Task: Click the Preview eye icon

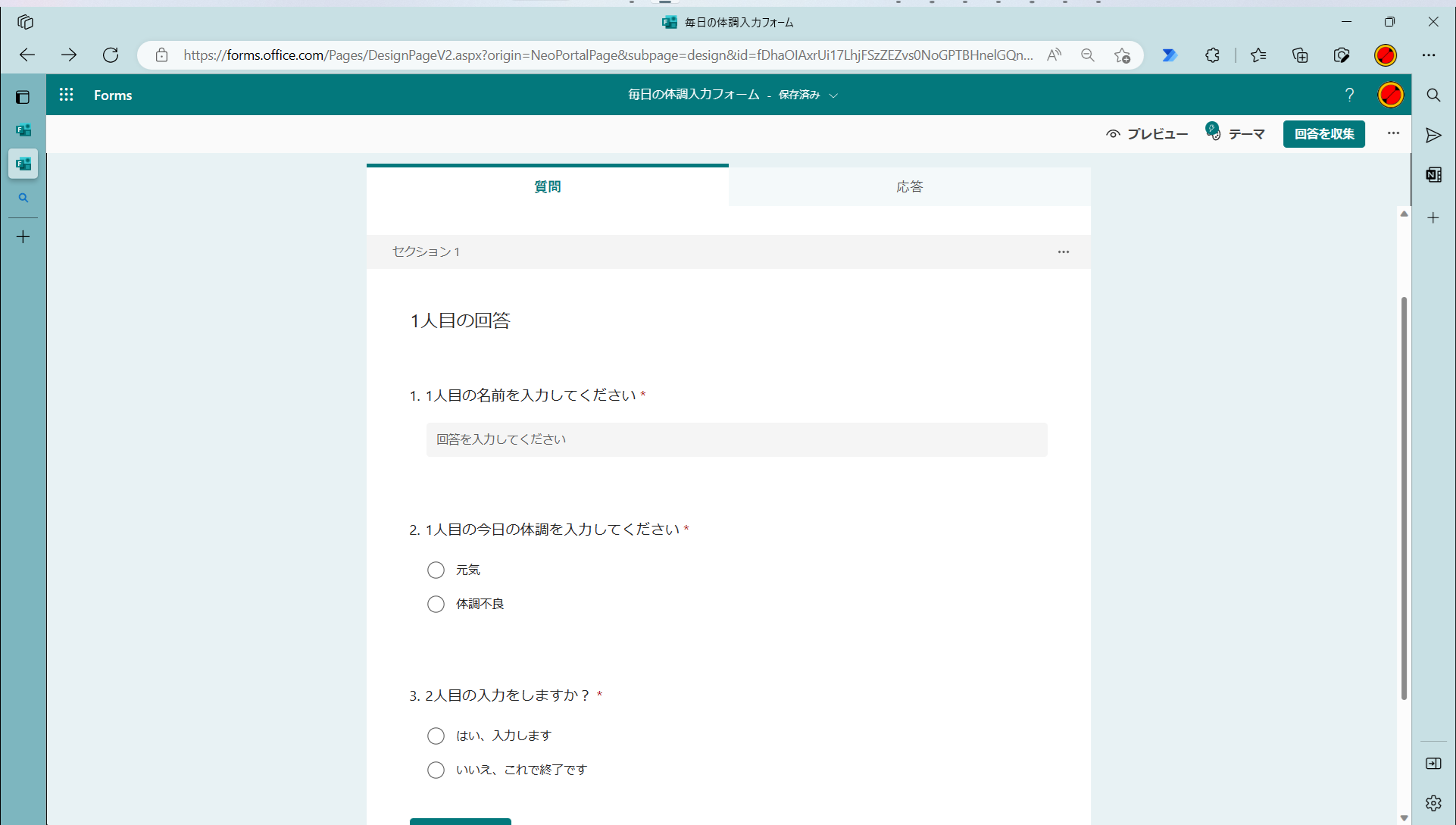Action: (1113, 134)
